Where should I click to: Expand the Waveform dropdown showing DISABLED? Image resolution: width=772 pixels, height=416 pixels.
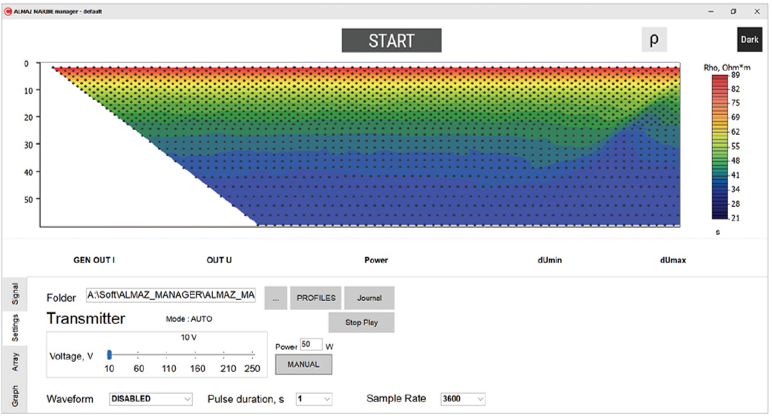point(149,398)
